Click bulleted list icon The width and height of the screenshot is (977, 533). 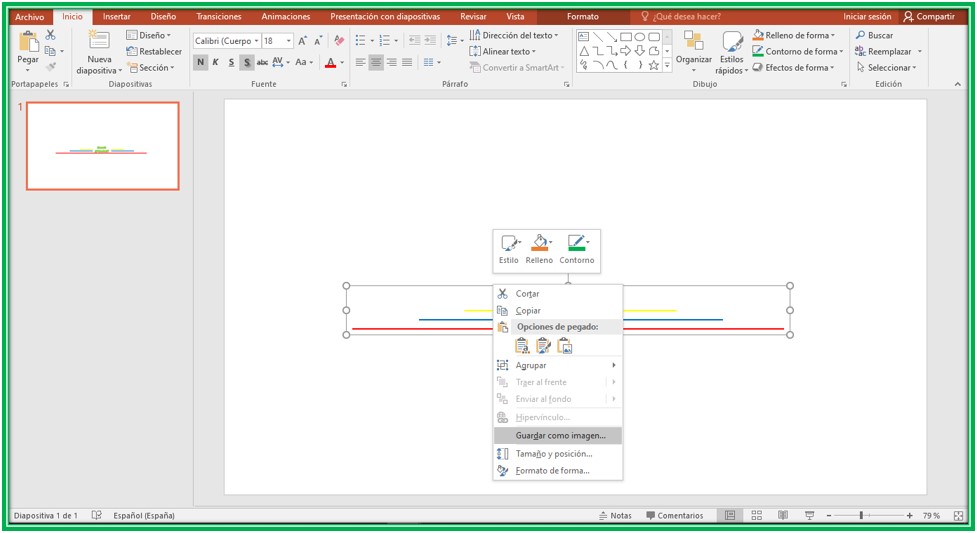[361, 41]
